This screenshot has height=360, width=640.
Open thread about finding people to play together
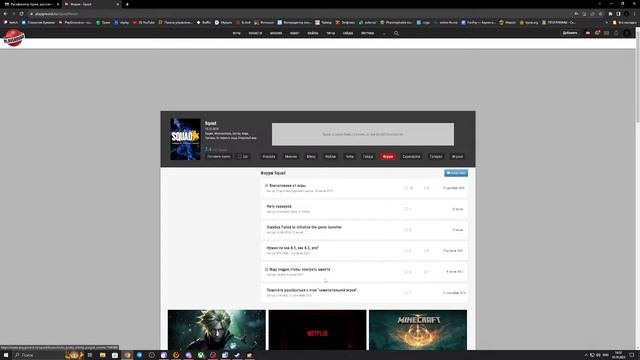coord(300,269)
